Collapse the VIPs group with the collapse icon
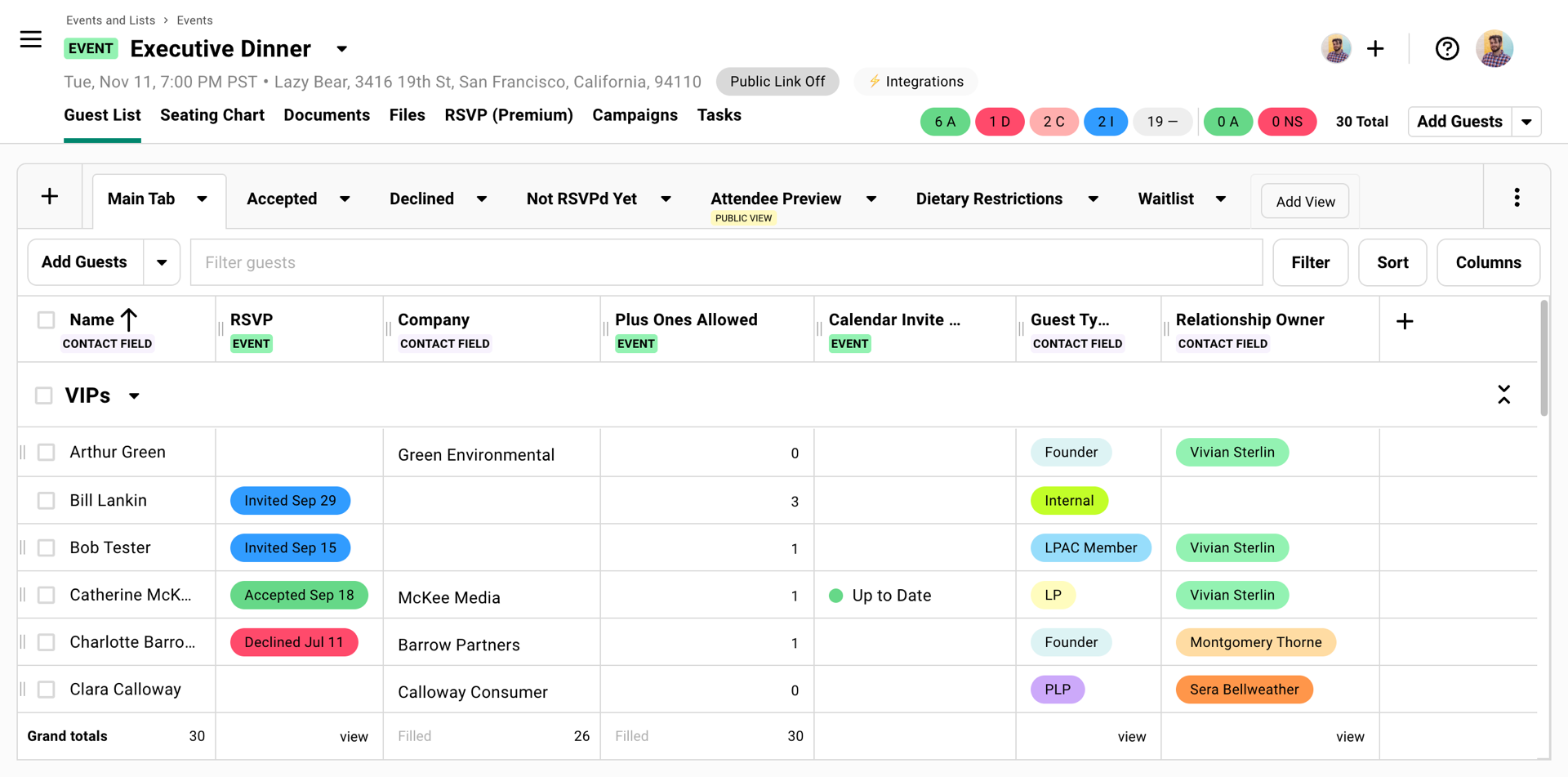 click(1503, 395)
